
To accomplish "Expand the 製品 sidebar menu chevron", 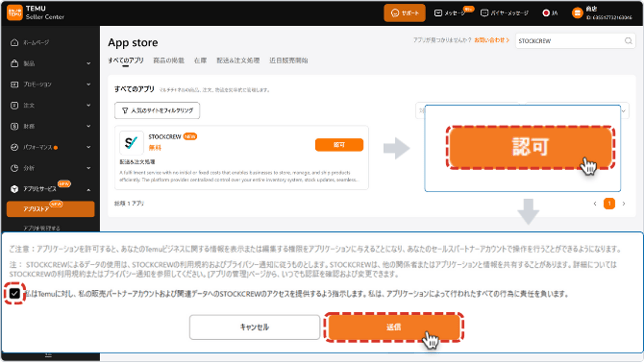I will 88,63.
